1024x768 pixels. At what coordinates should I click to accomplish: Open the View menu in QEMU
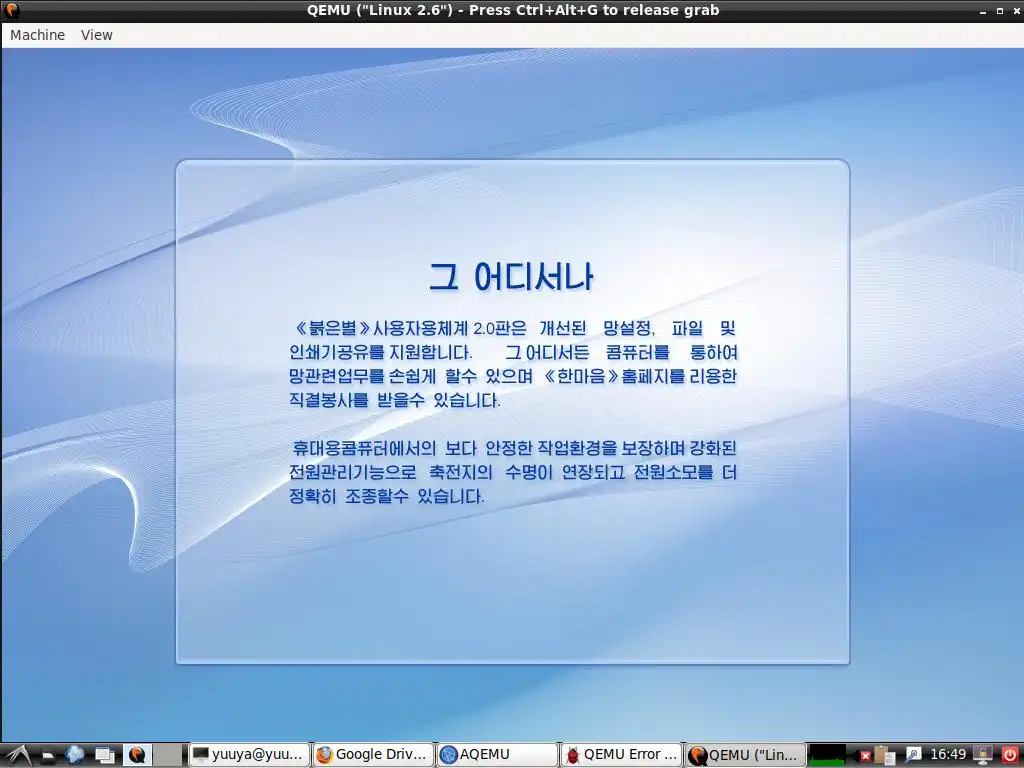pyautogui.click(x=97, y=35)
